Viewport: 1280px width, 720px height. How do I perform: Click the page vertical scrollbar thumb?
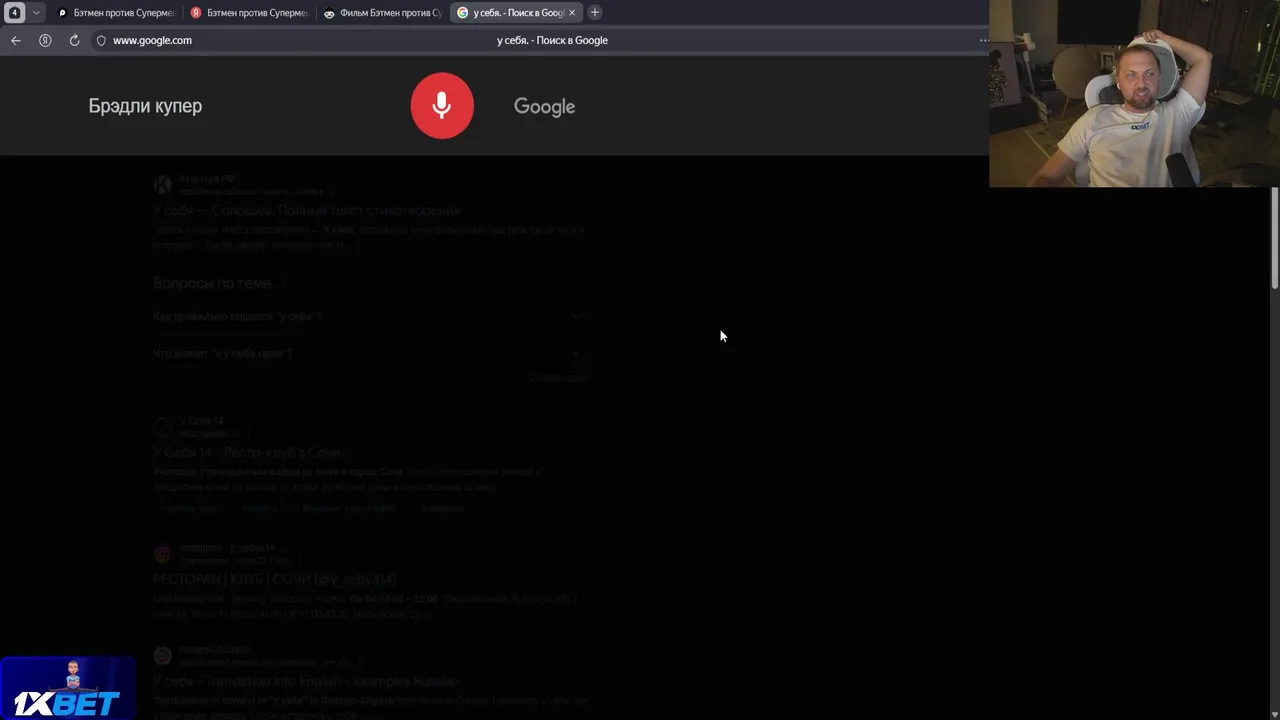1275,238
